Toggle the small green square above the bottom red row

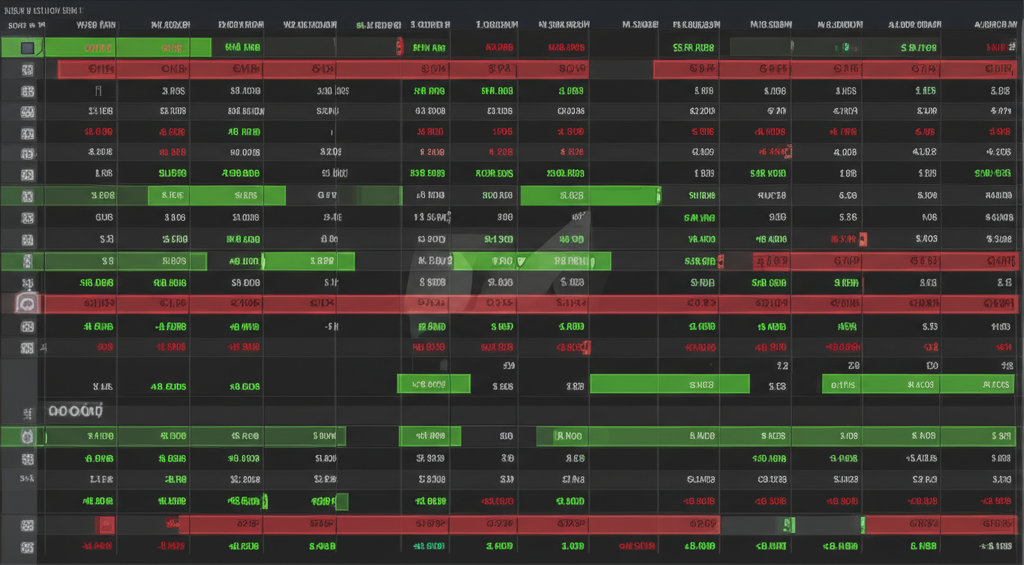click(341, 501)
